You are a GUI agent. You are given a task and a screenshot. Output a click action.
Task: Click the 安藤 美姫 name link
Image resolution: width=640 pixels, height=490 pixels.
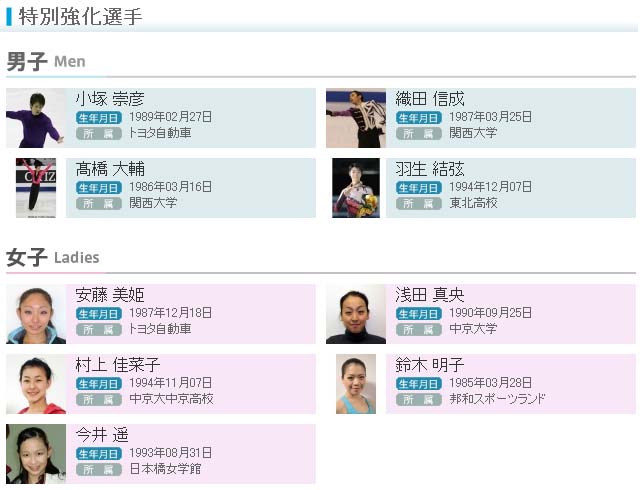click(x=110, y=295)
